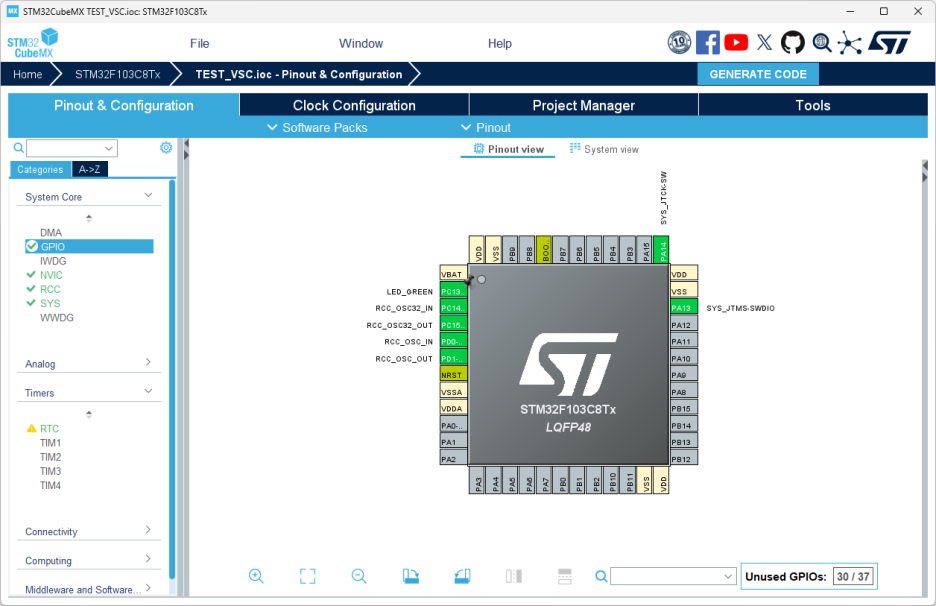
Task: Click the ST community network icon
Action: 849,42
